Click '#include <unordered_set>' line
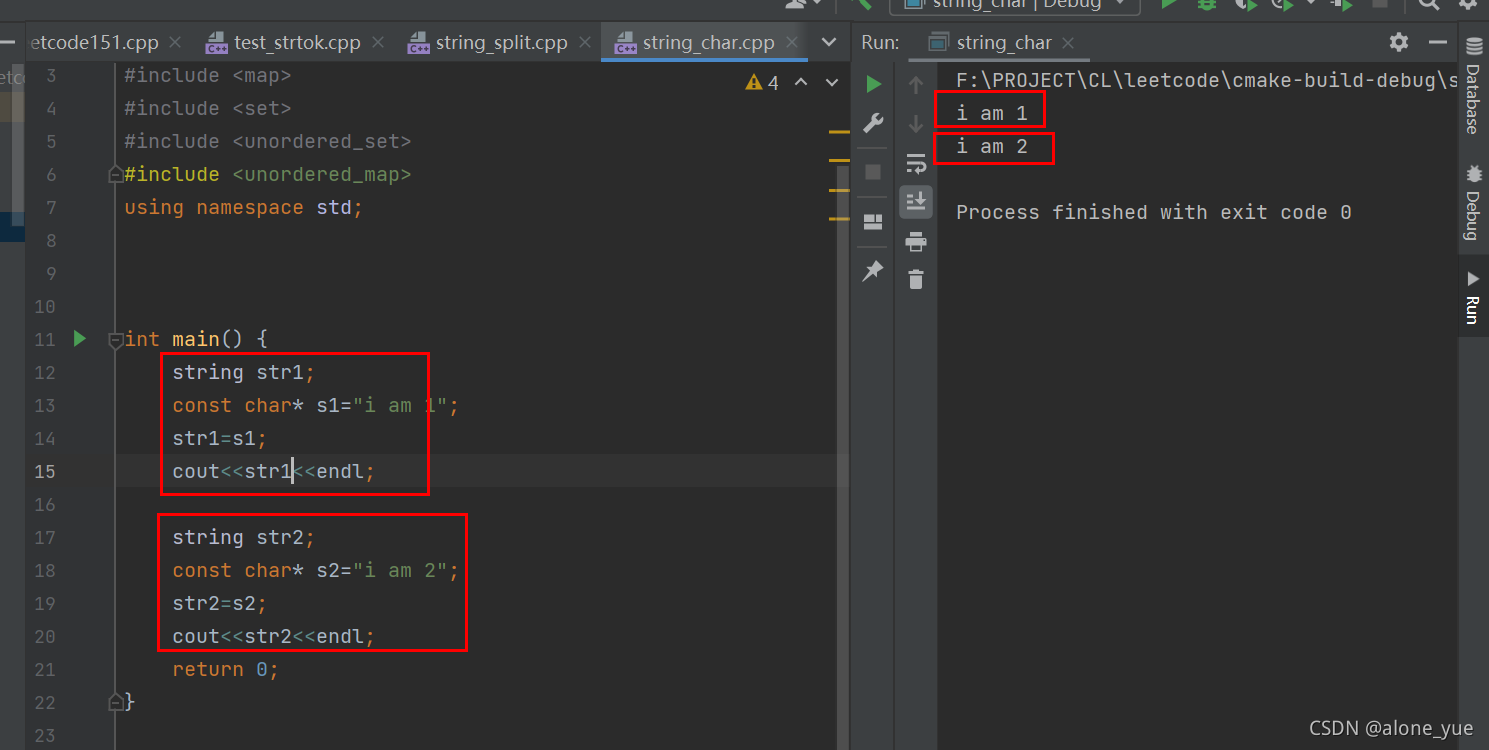Image resolution: width=1489 pixels, height=750 pixels. [267, 141]
